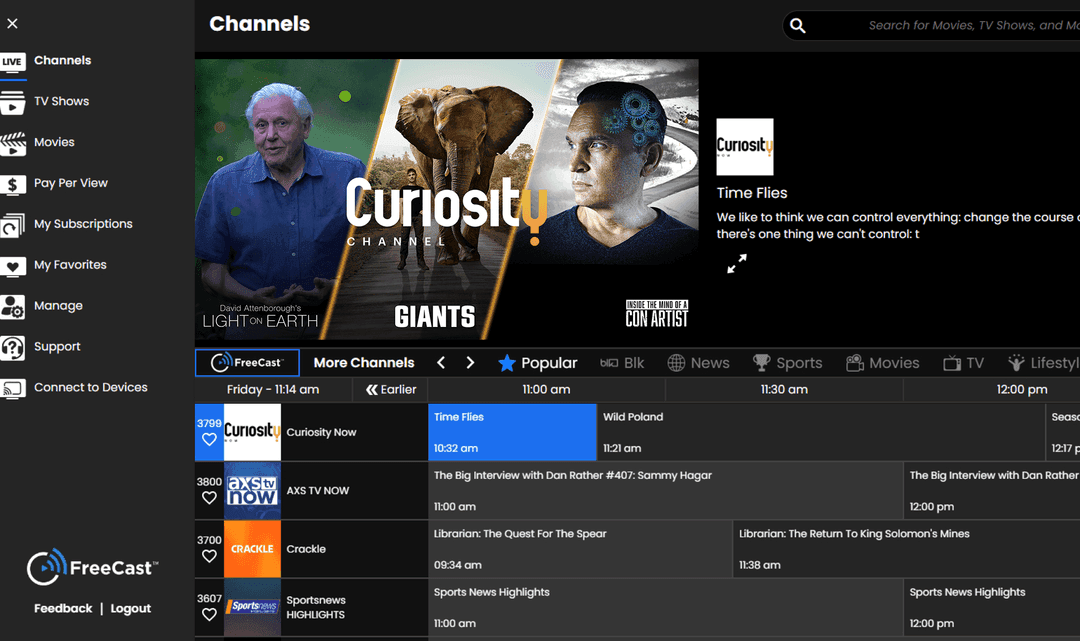Open My Subscriptions section

tap(83, 224)
